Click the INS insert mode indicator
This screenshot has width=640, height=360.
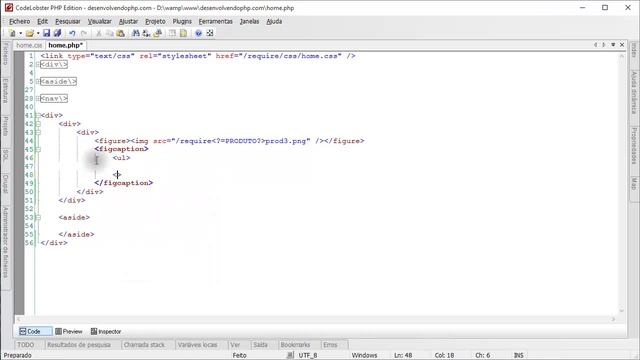518,356
